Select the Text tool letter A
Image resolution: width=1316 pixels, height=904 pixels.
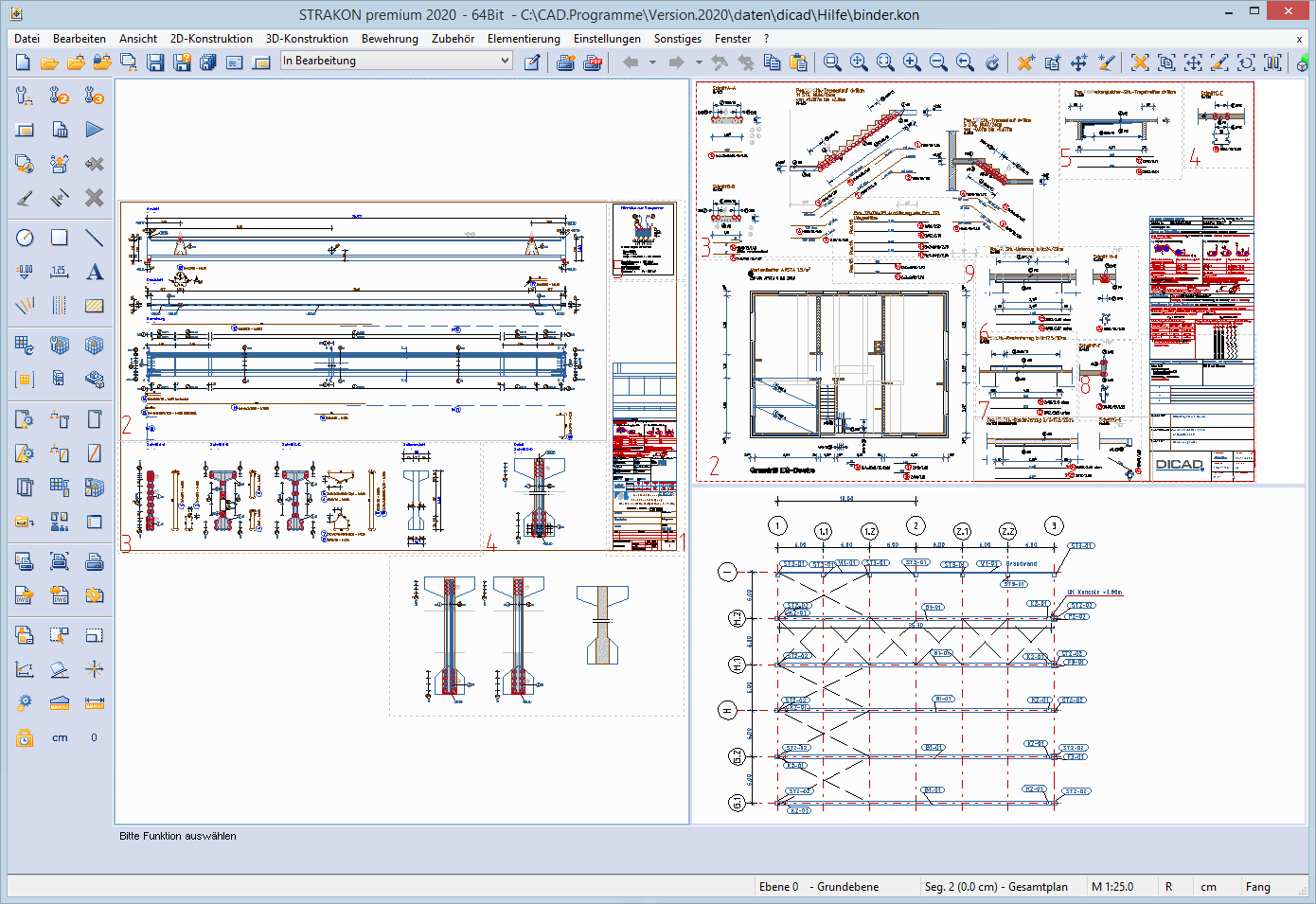tap(94, 272)
